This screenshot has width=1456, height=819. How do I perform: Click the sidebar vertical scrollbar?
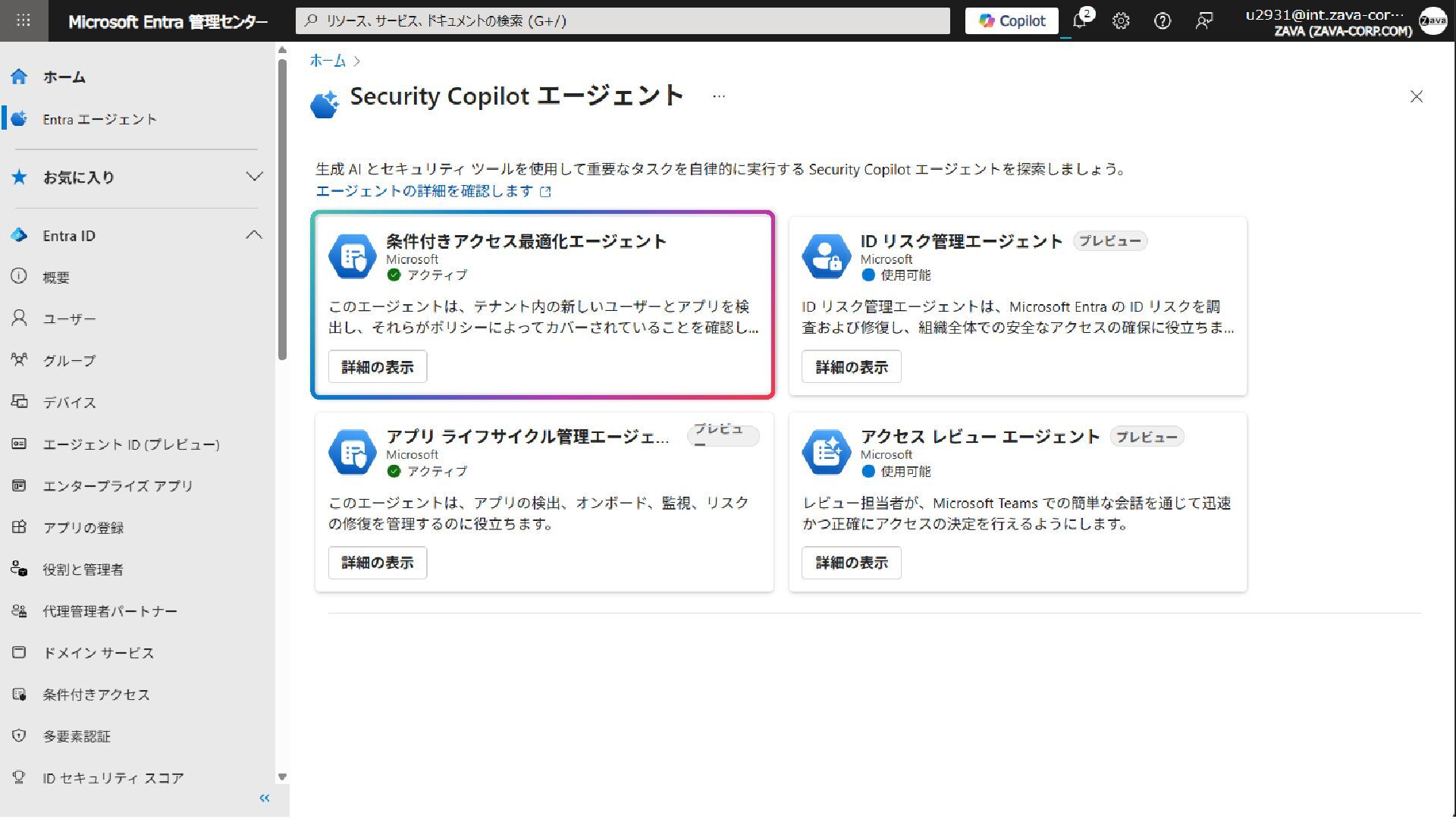point(282,209)
